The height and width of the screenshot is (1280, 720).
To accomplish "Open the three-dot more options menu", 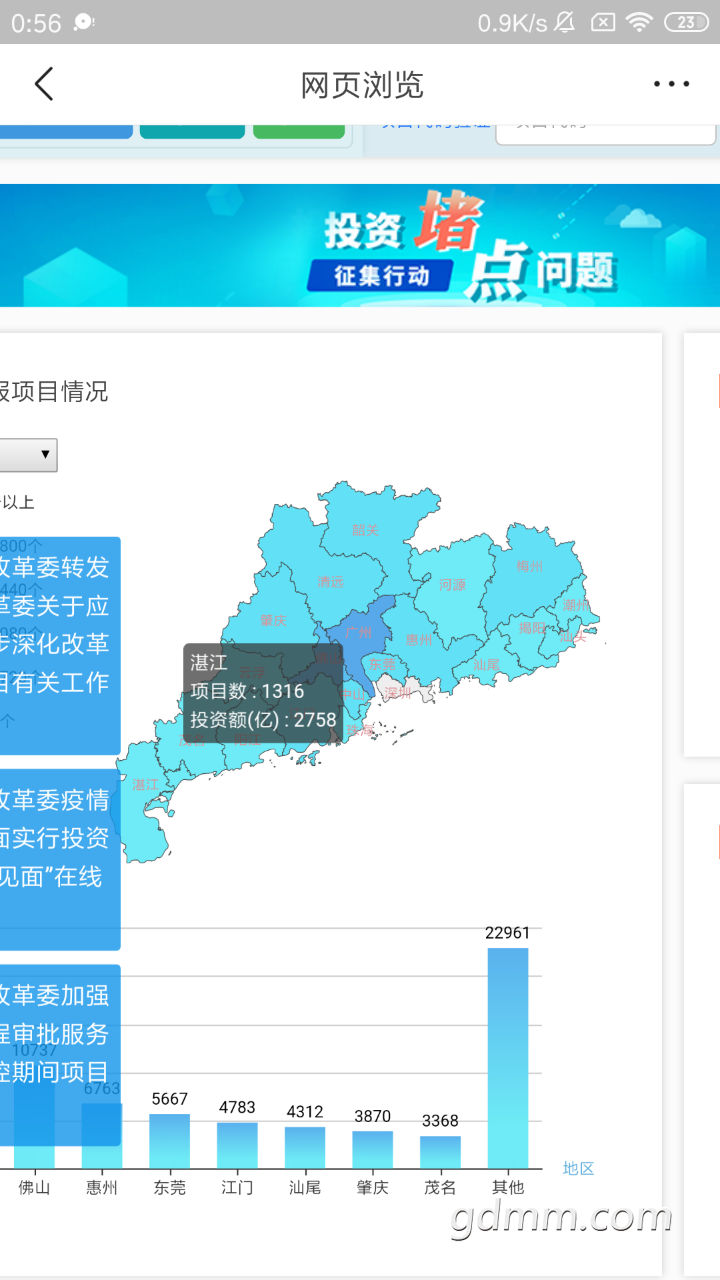I will [671, 85].
